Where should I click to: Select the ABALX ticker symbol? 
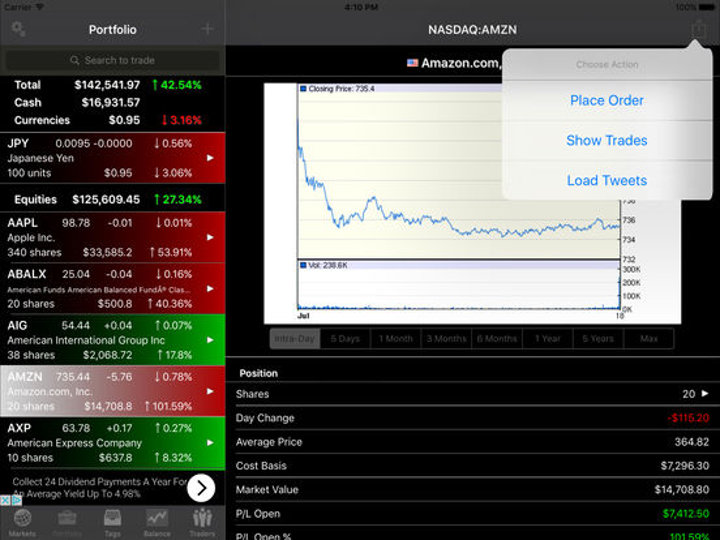27,274
